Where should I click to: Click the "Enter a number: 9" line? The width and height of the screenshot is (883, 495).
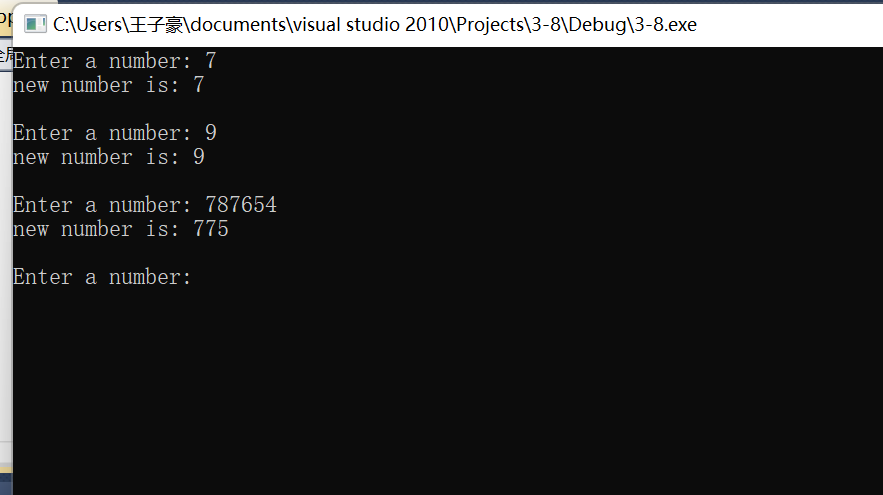tap(114, 133)
